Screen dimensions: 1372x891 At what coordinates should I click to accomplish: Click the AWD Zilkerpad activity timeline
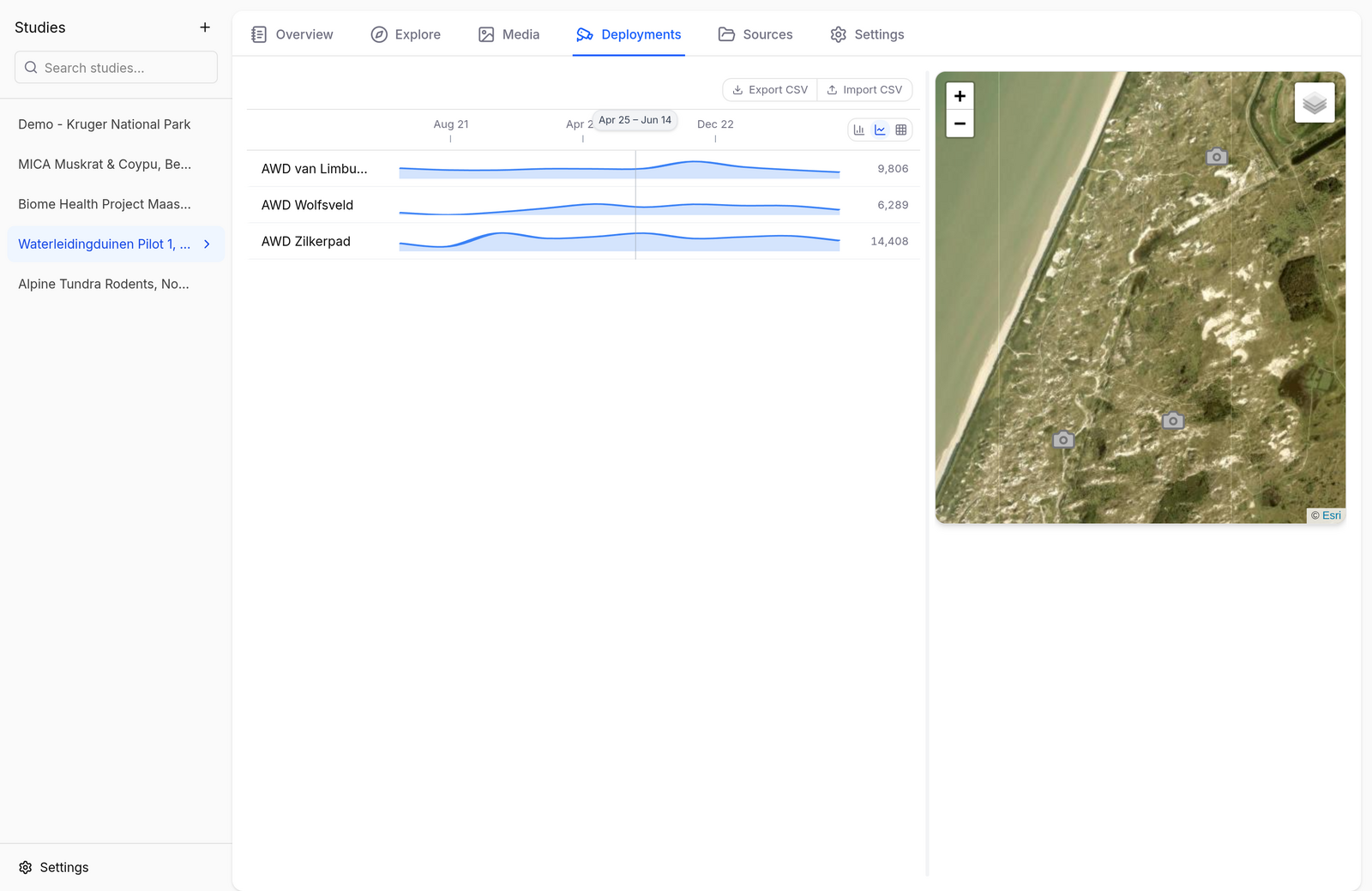point(619,241)
